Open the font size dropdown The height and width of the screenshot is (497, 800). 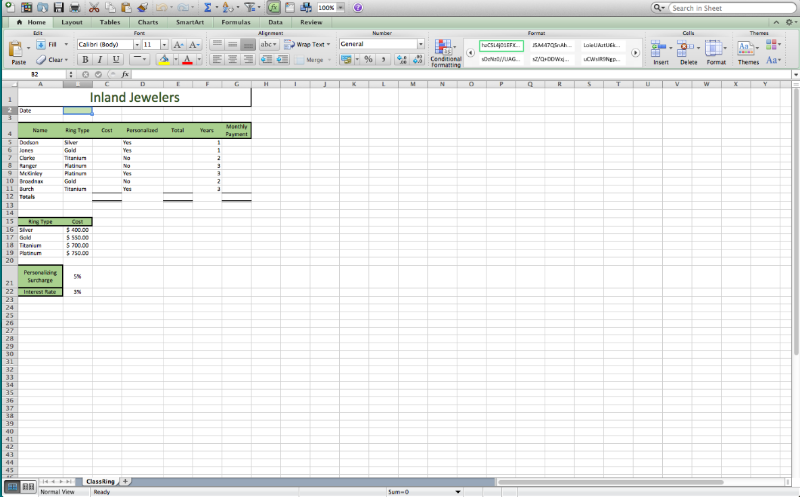[164, 44]
